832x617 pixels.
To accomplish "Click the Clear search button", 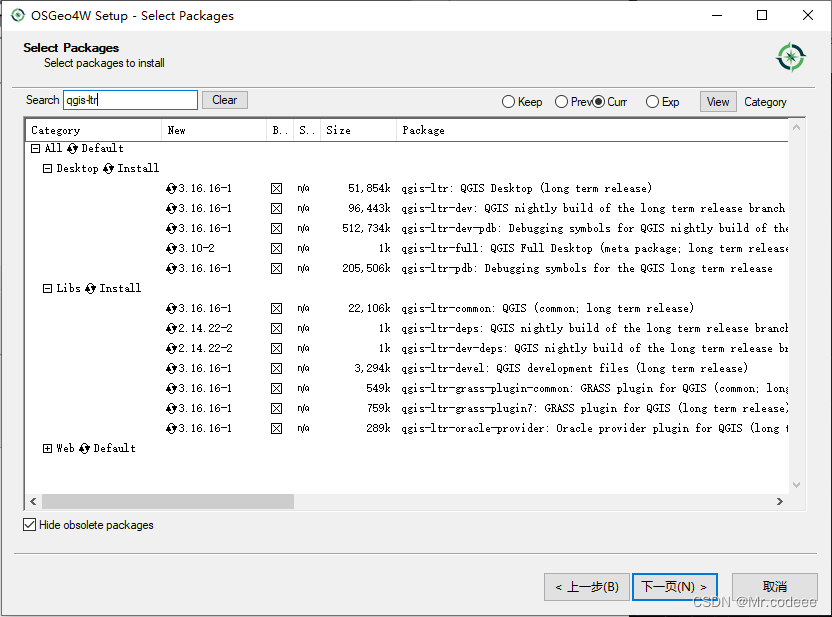I will (224, 100).
